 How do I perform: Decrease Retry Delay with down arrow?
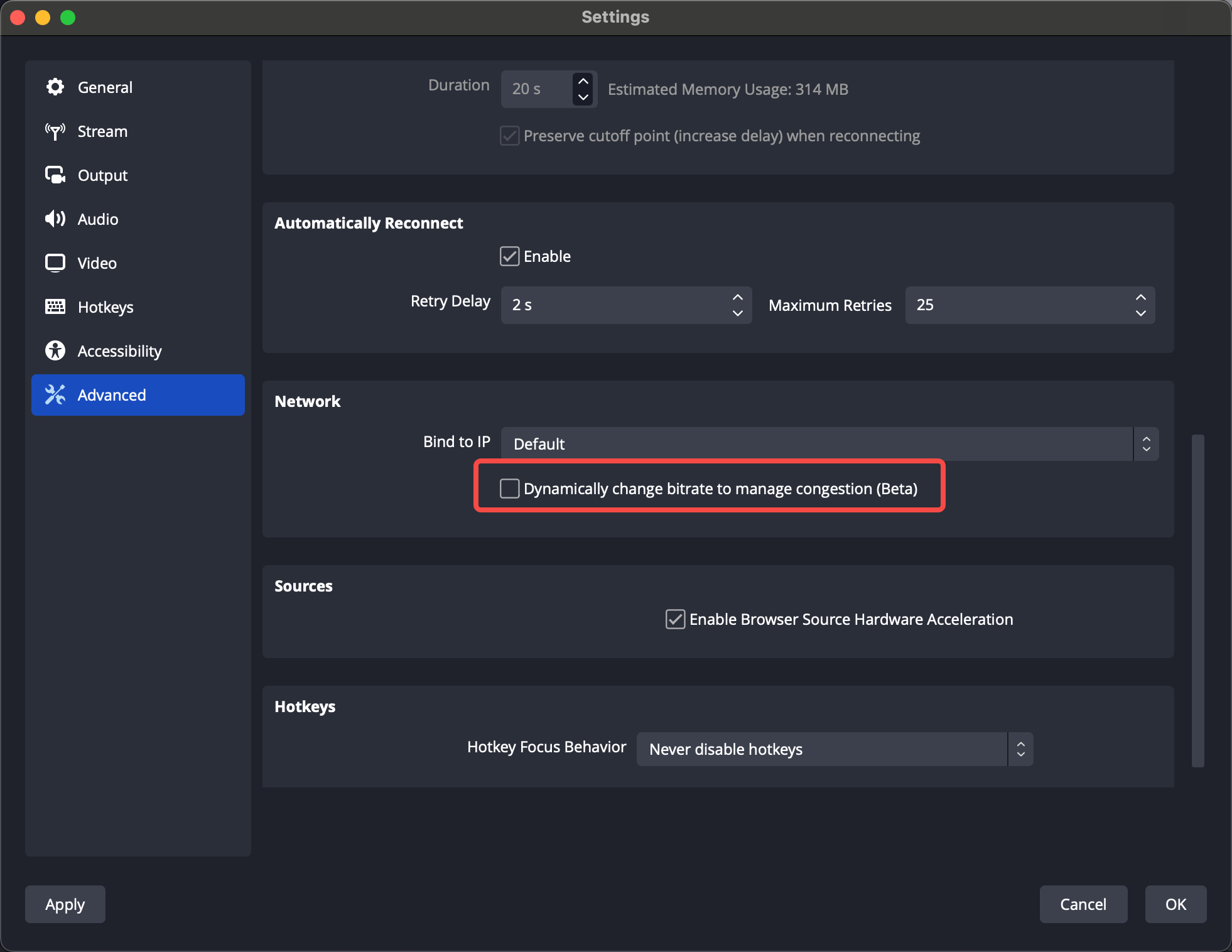pos(737,313)
